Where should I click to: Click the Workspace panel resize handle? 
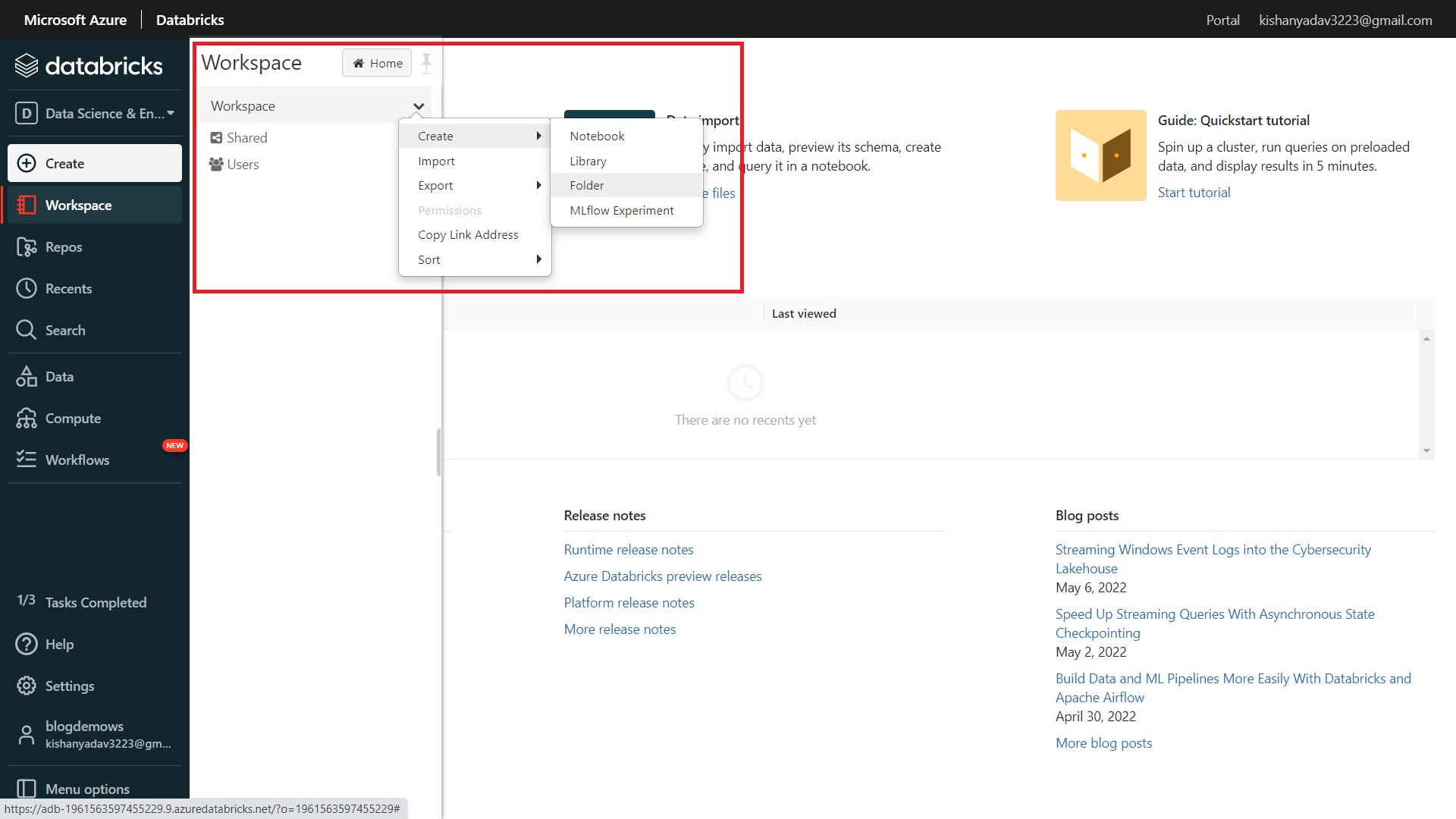[438, 452]
